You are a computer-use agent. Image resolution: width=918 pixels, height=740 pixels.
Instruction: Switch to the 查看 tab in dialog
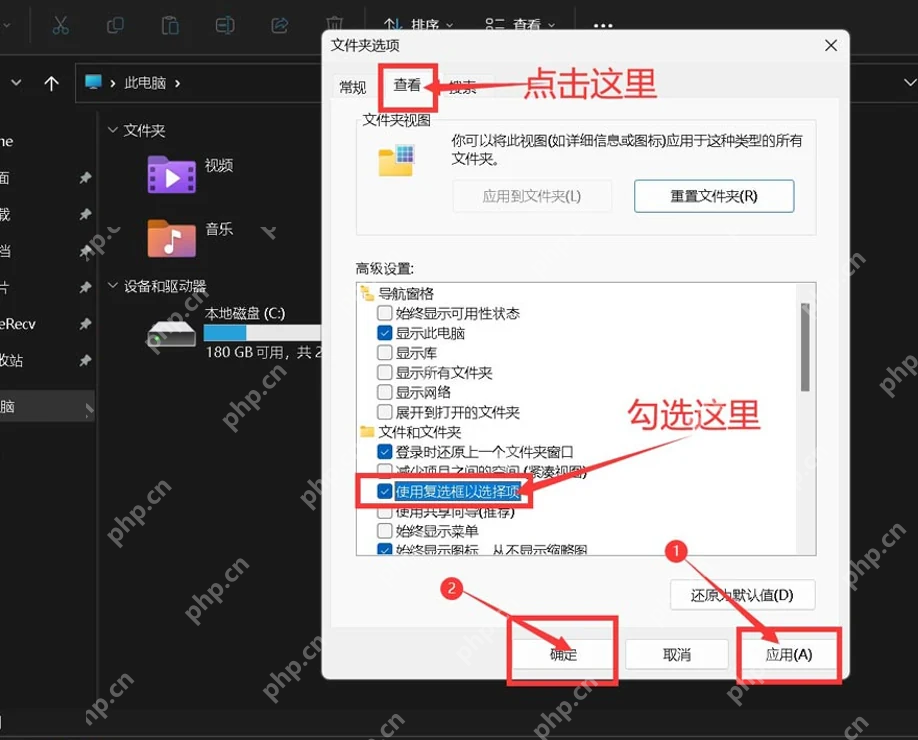tap(407, 85)
